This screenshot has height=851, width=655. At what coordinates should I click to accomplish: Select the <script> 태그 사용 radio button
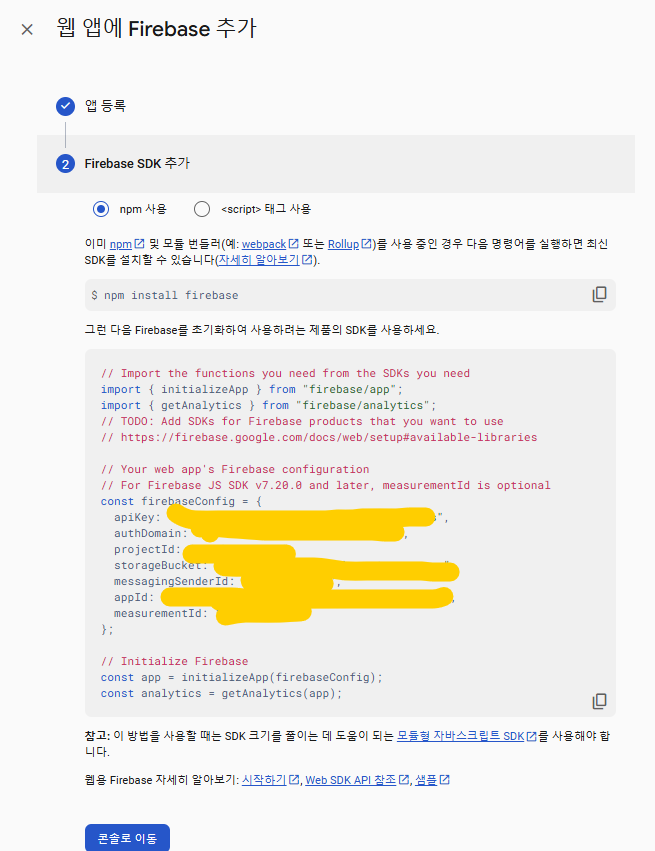click(202, 209)
